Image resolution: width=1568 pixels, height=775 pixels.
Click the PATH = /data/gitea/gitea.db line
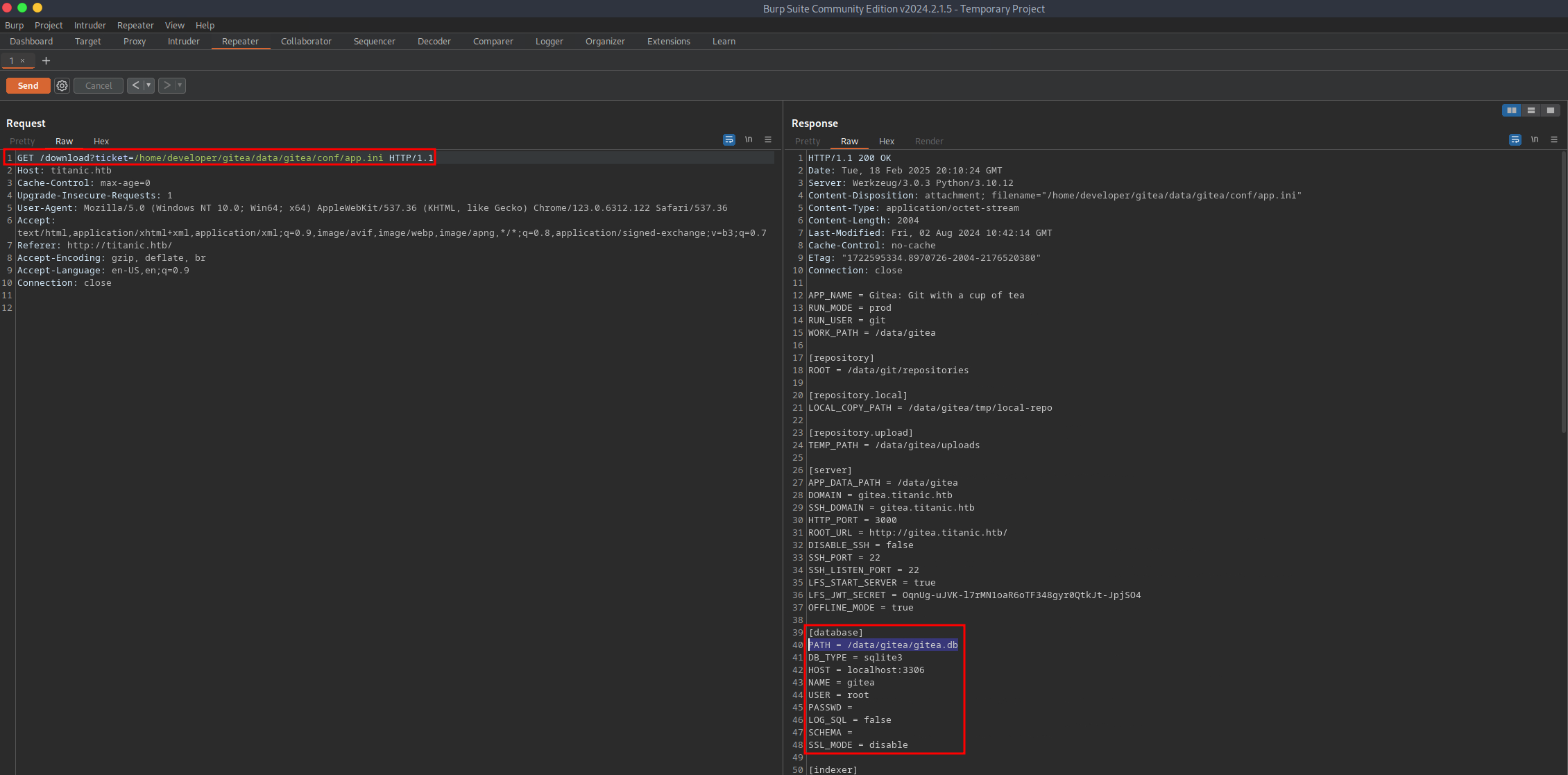click(x=883, y=645)
